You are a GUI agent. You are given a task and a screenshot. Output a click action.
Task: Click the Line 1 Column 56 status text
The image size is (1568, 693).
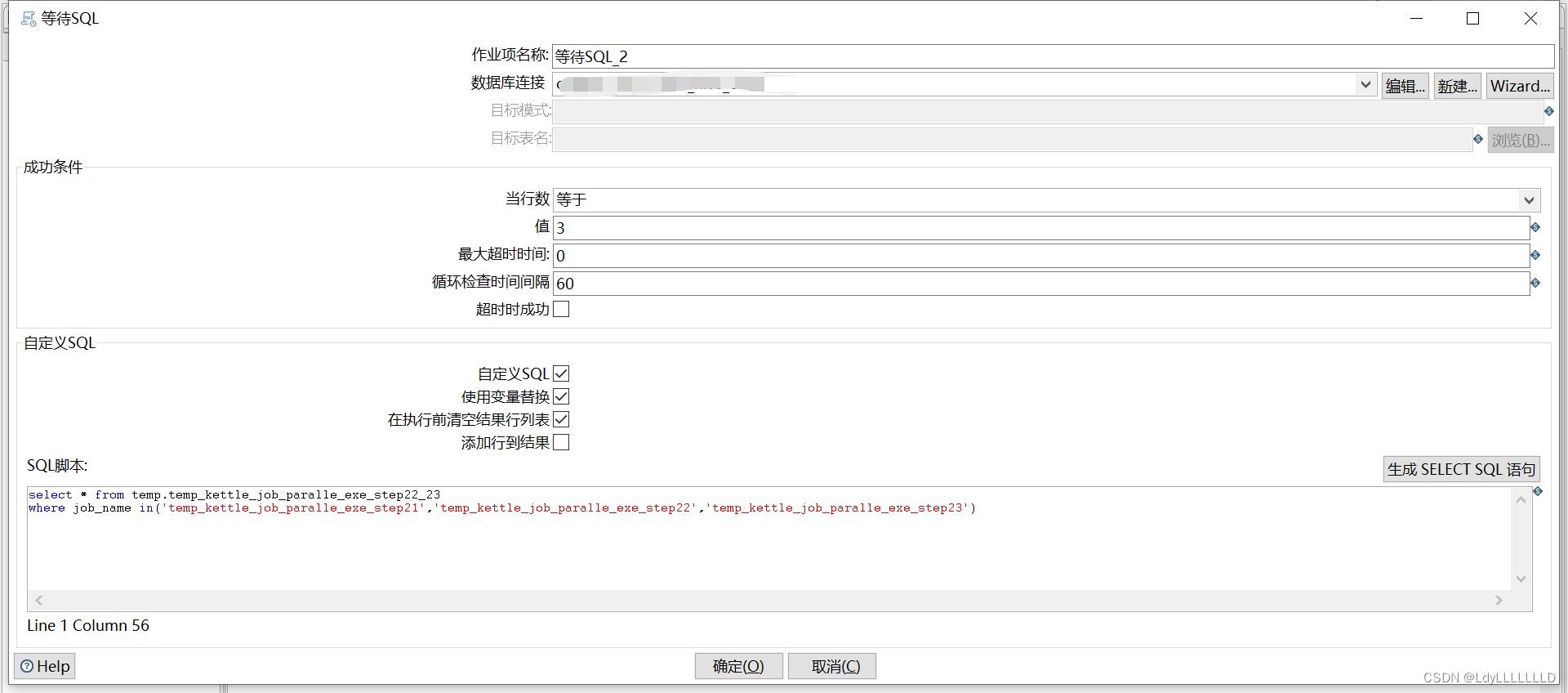[x=88, y=625]
